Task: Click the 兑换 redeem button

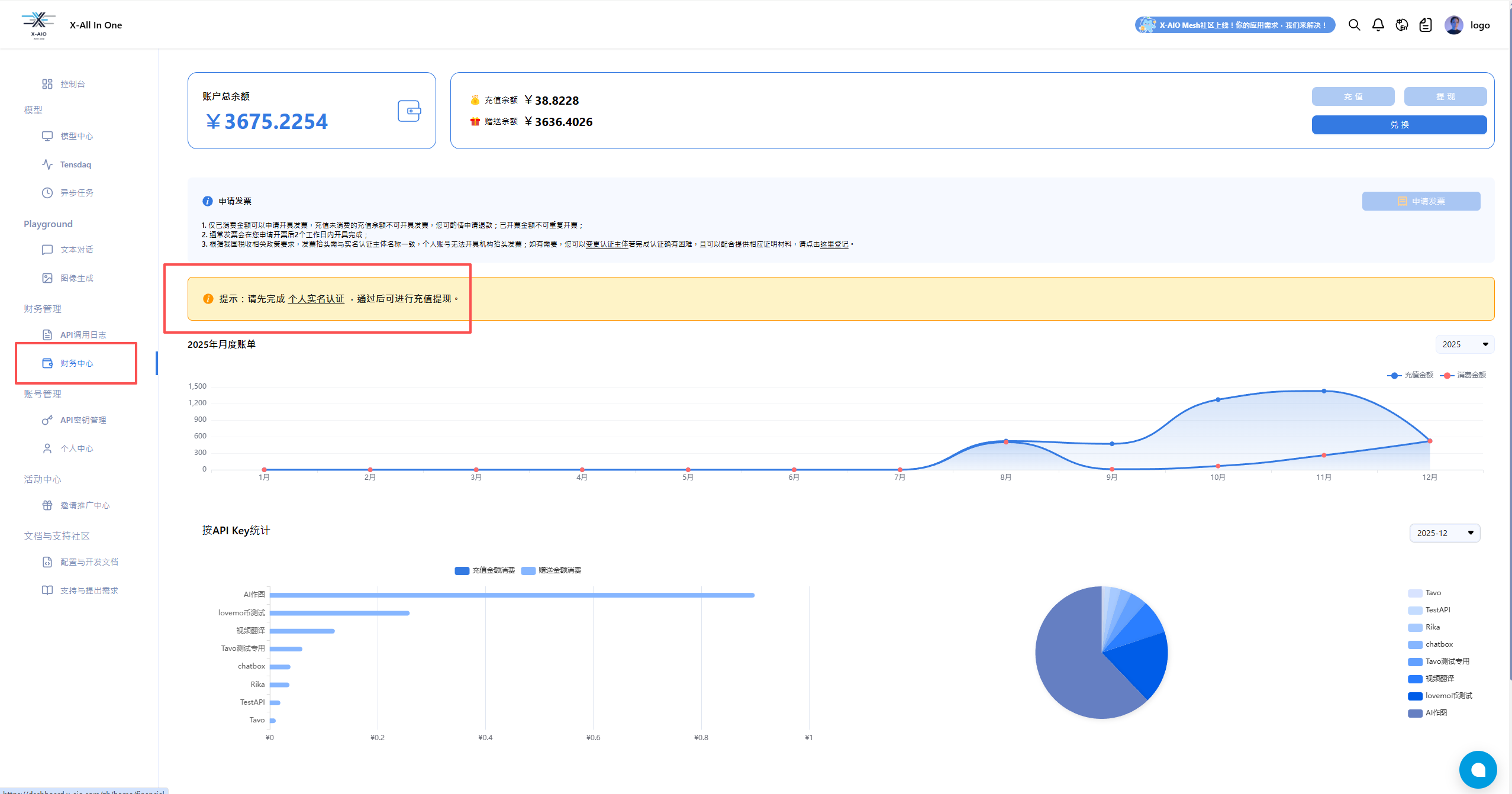Action: [1399, 125]
